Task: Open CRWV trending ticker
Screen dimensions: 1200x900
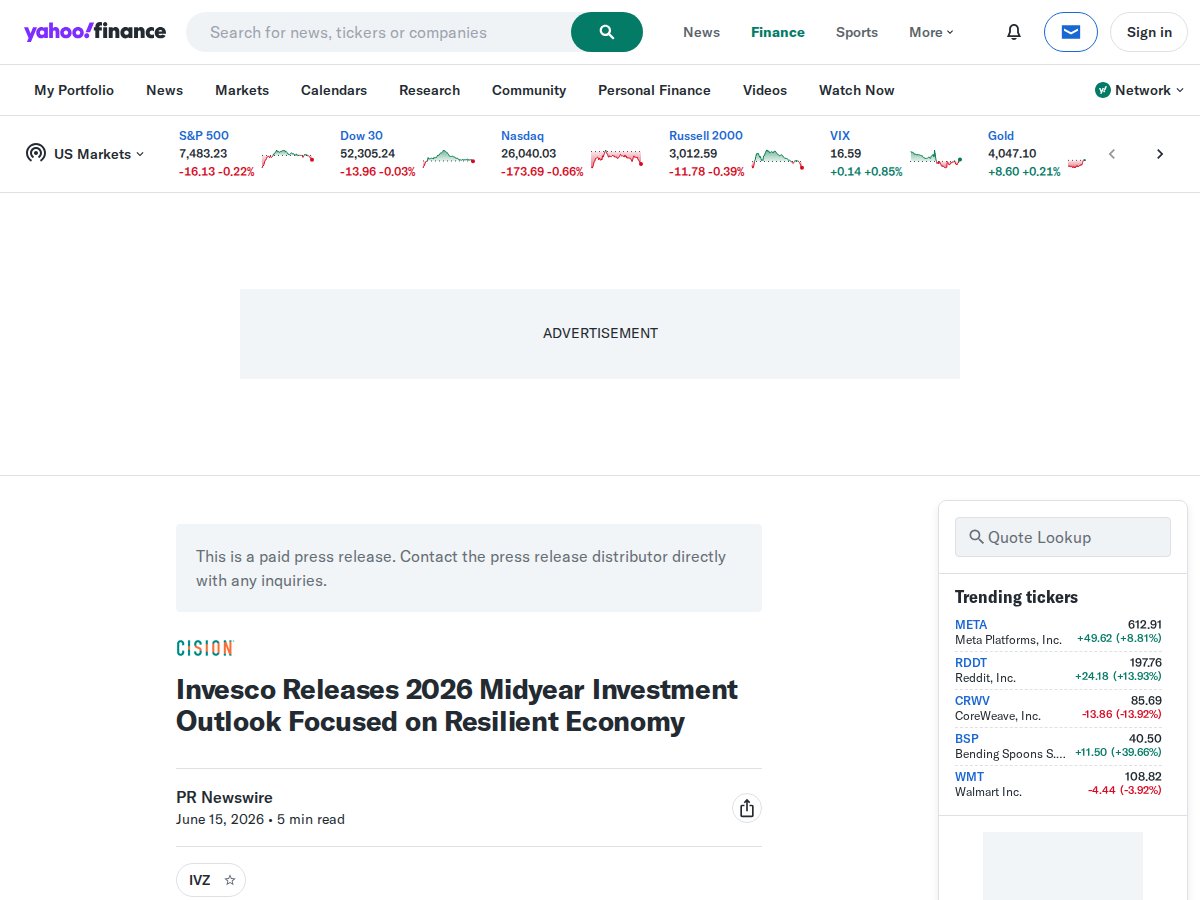Action: (972, 701)
